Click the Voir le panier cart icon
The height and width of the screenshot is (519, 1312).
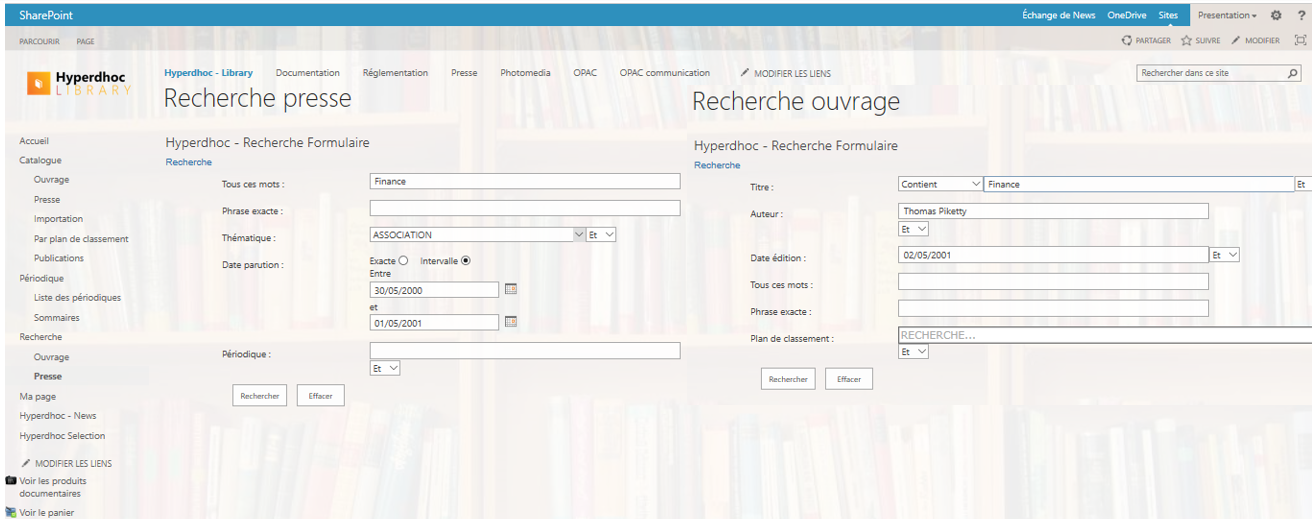(x=10, y=512)
